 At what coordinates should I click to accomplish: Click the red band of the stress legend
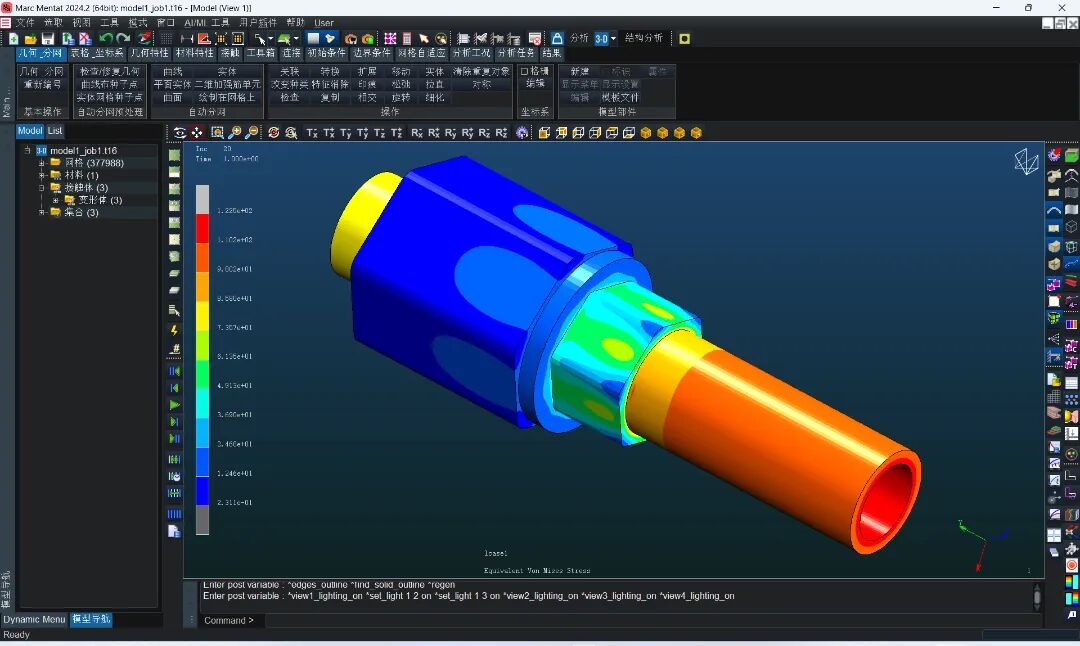click(202, 228)
